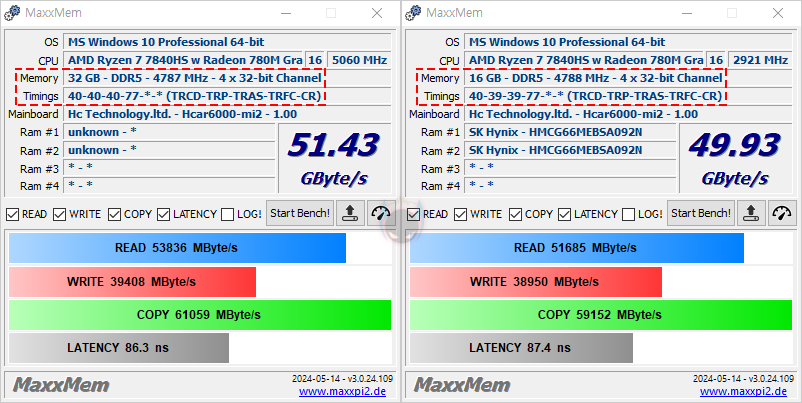Click the OS MS Windows 10 field in left window
Image resolution: width=802 pixels, height=403 pixels.
[228, 42]
